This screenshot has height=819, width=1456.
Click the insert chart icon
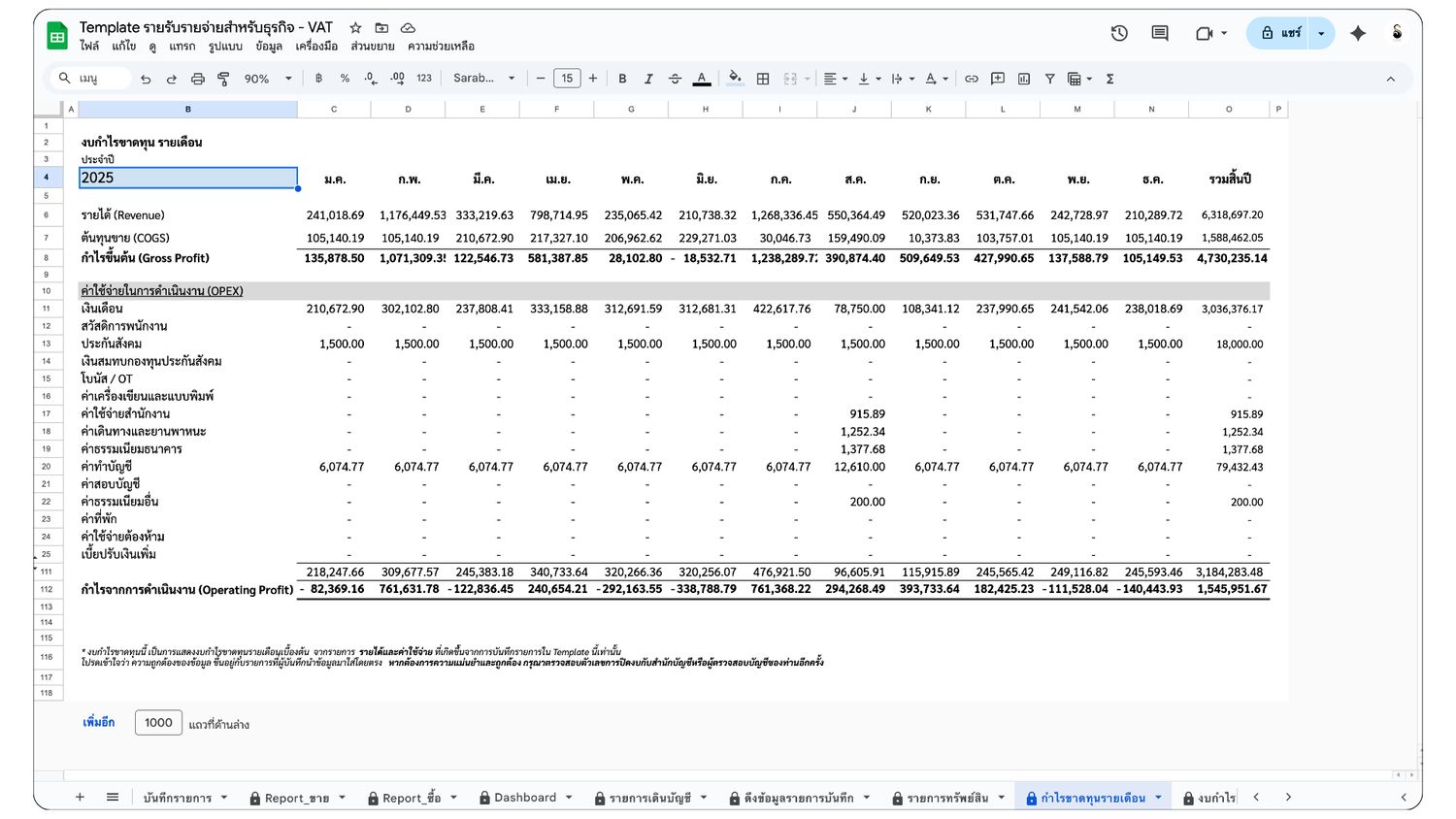[1024, 79]
